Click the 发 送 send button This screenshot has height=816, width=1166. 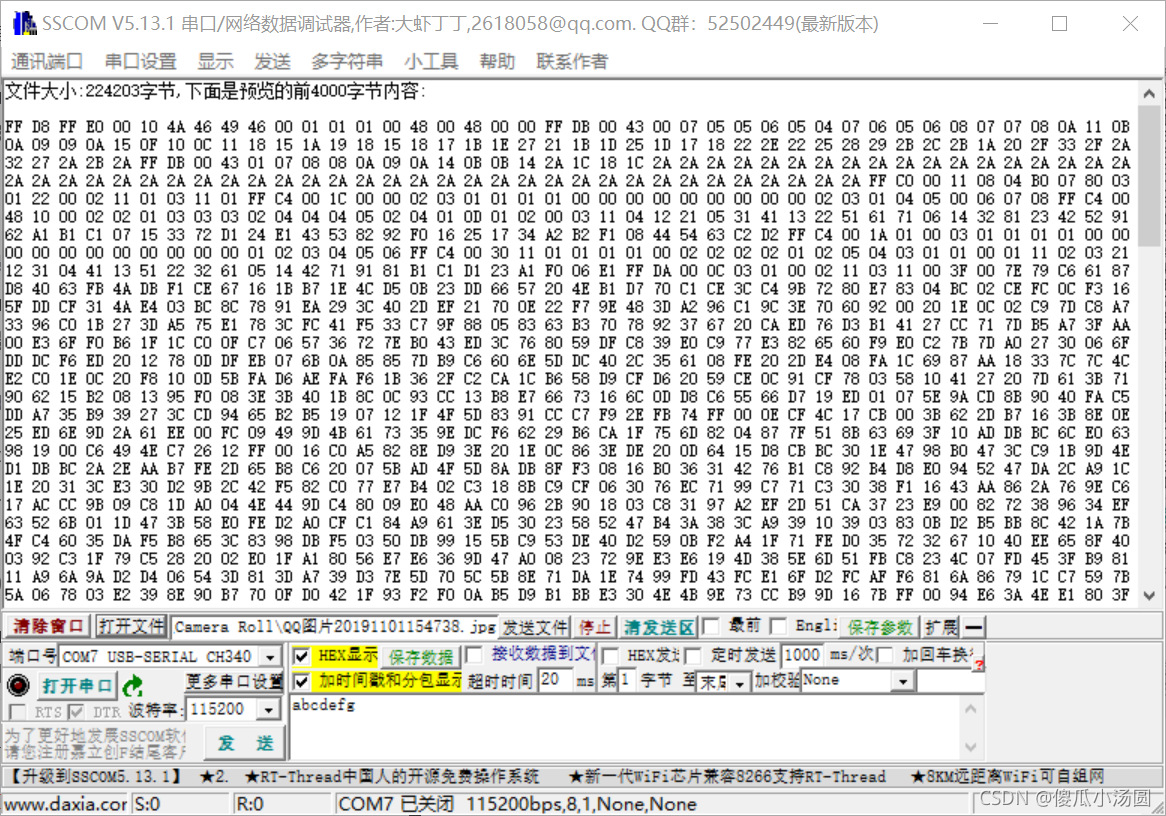click(245, 742)
